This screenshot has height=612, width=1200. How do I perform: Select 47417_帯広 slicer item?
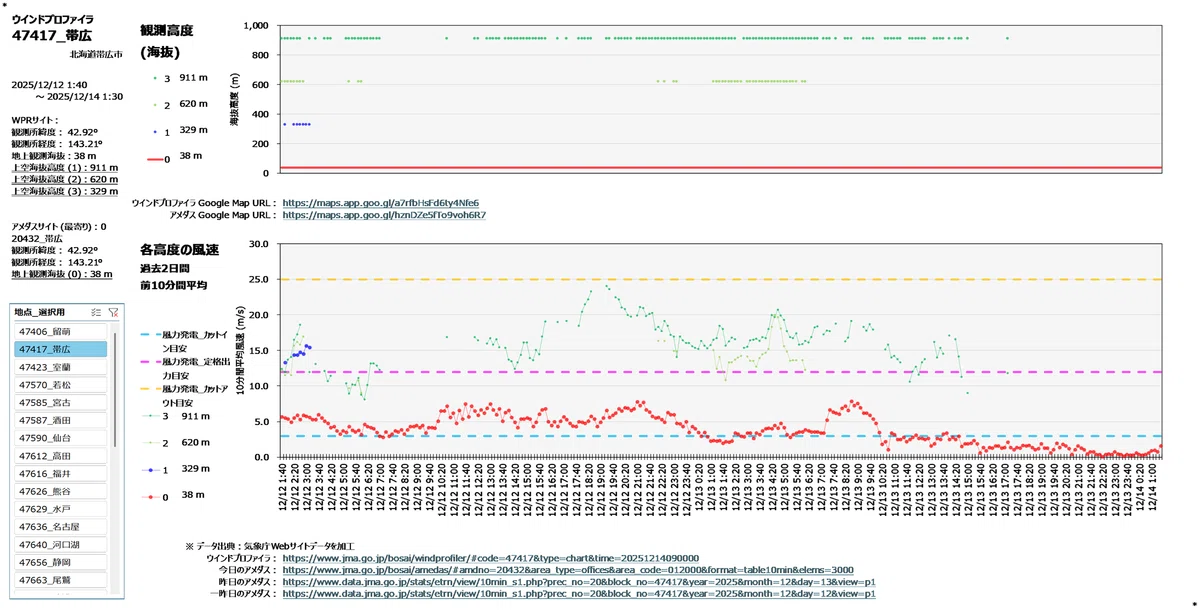(60, 349)
